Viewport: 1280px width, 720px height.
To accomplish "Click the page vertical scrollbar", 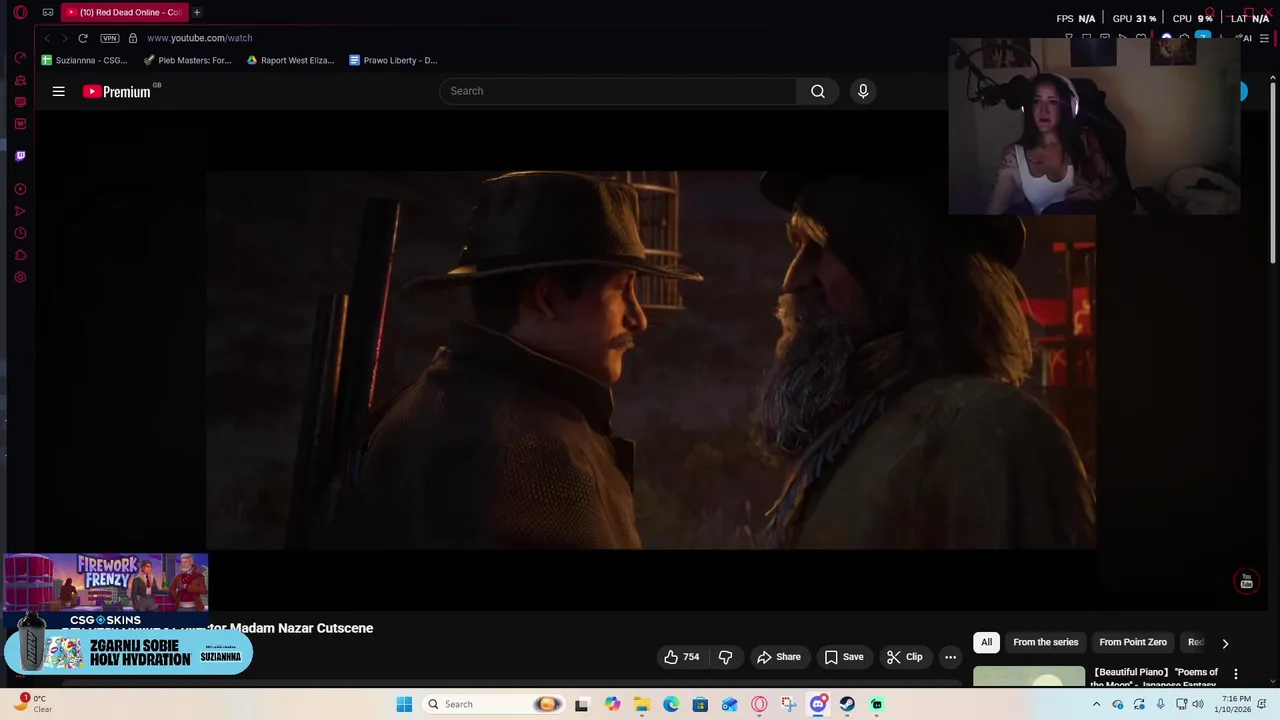I will (1273, 172).
